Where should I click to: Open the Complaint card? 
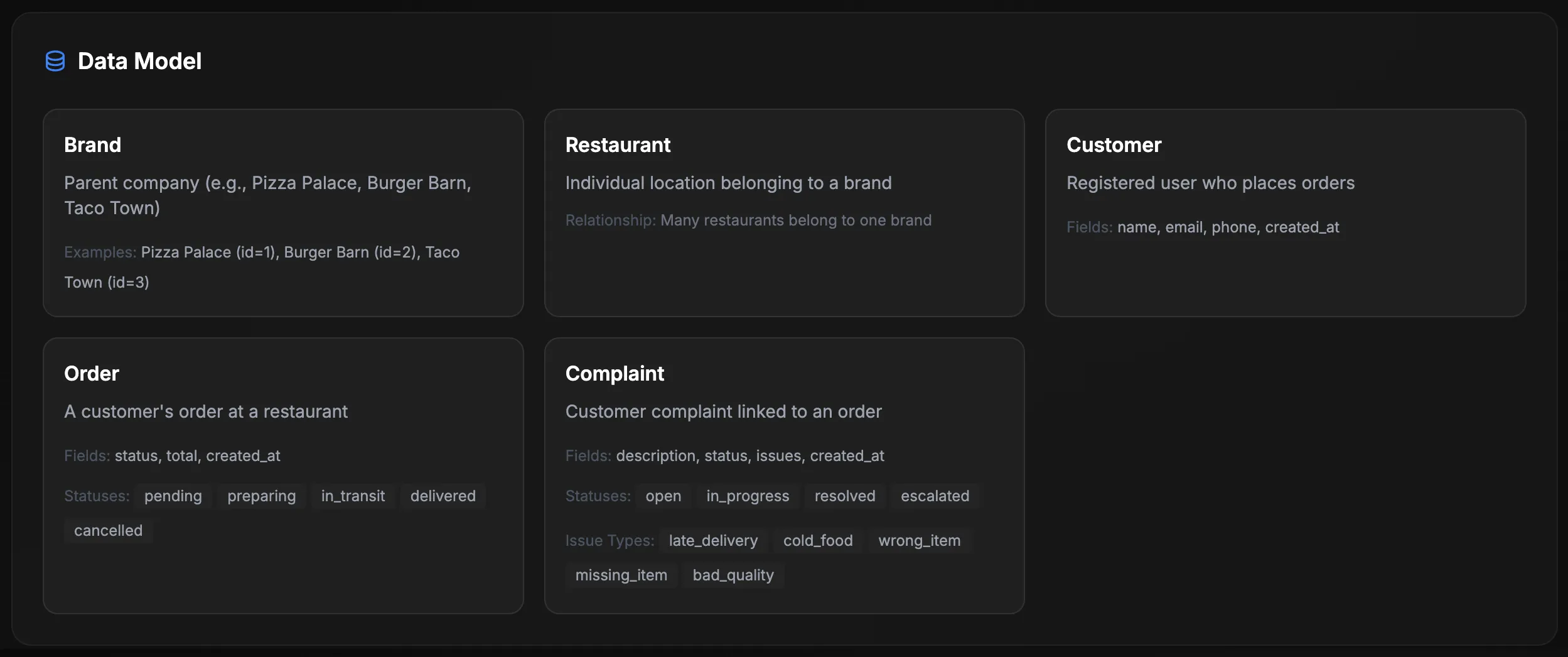pos(784,476)
